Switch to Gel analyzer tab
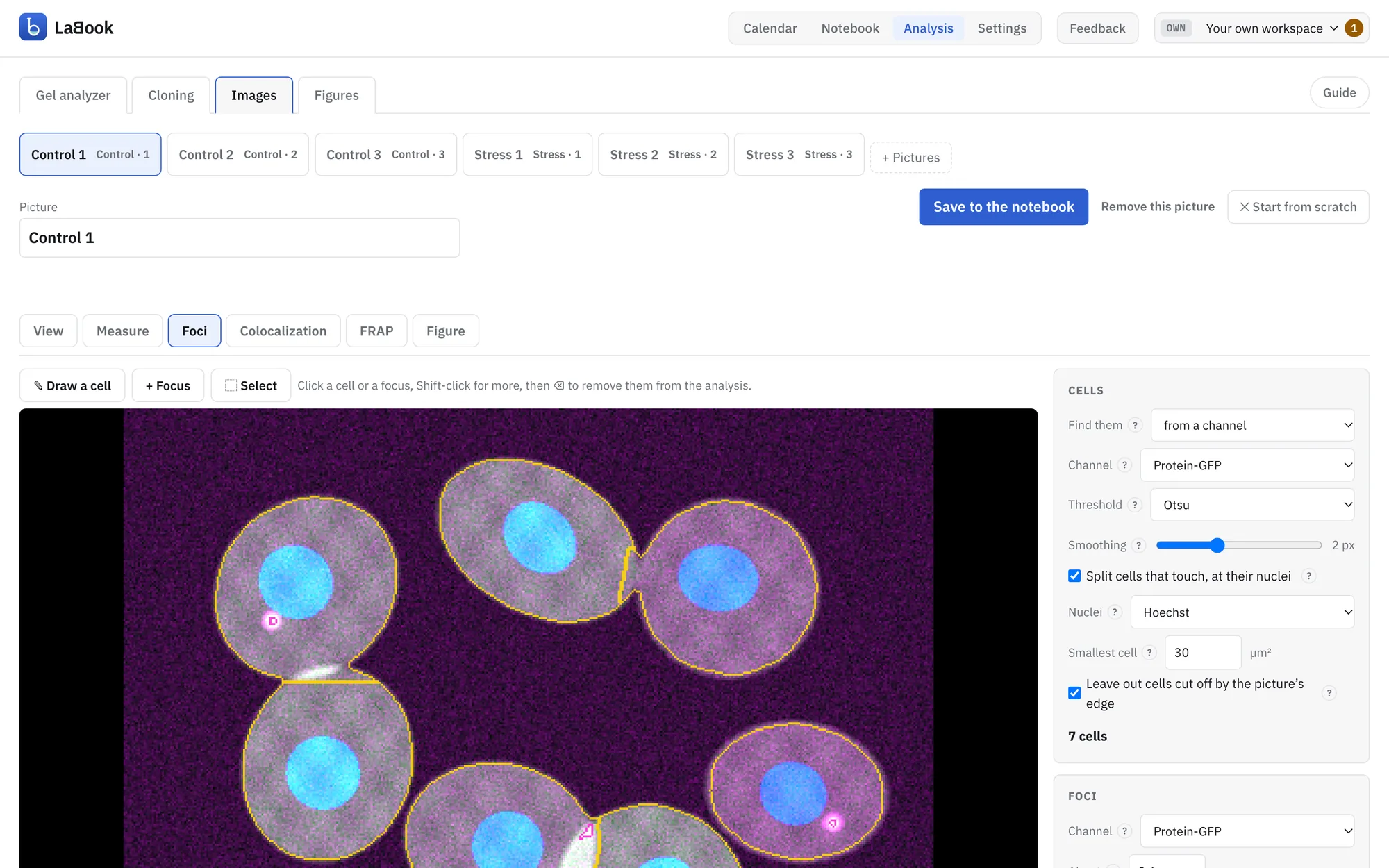This screenshot has width=1389, height=868. (x=73, y=95)
